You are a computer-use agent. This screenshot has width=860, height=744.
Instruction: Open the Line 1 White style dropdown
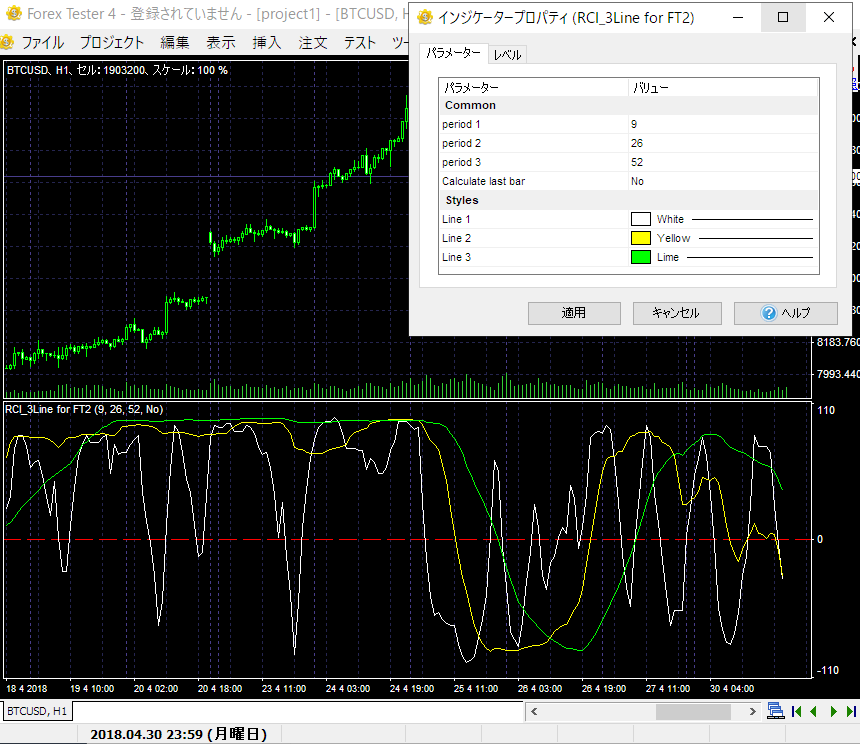coord(722,219)
